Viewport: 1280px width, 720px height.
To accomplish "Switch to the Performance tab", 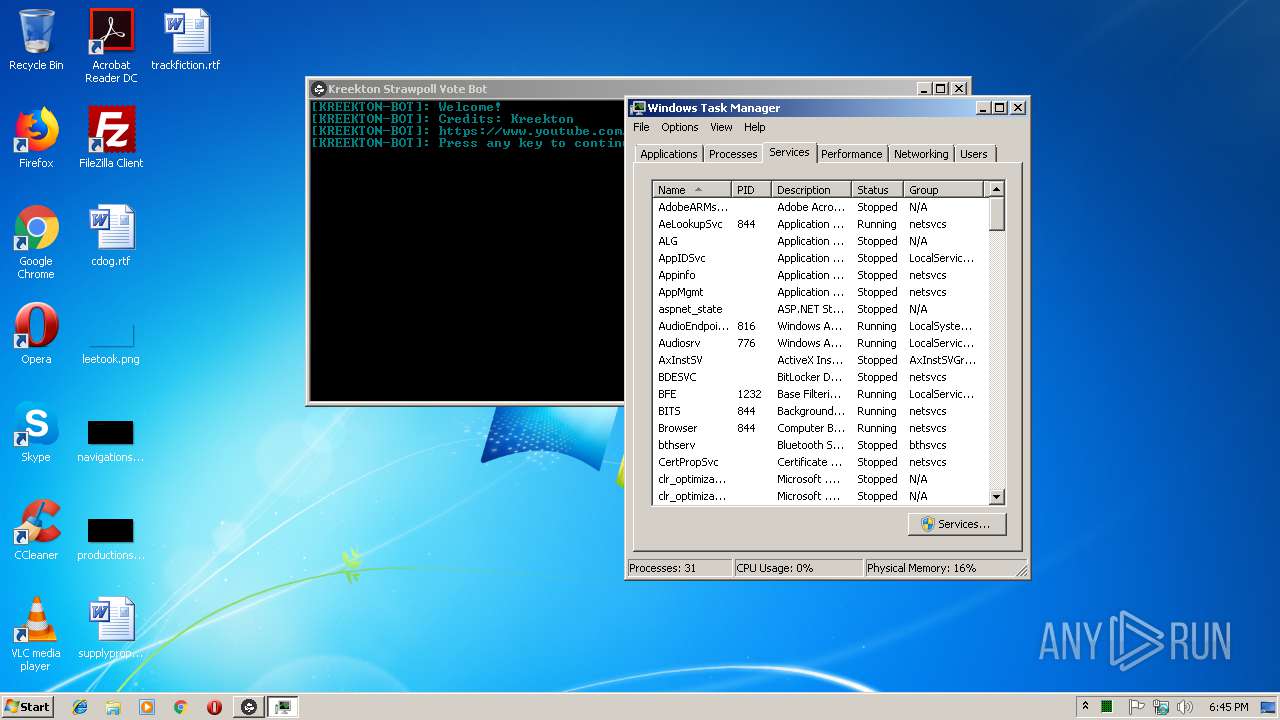I will point(852,154).
